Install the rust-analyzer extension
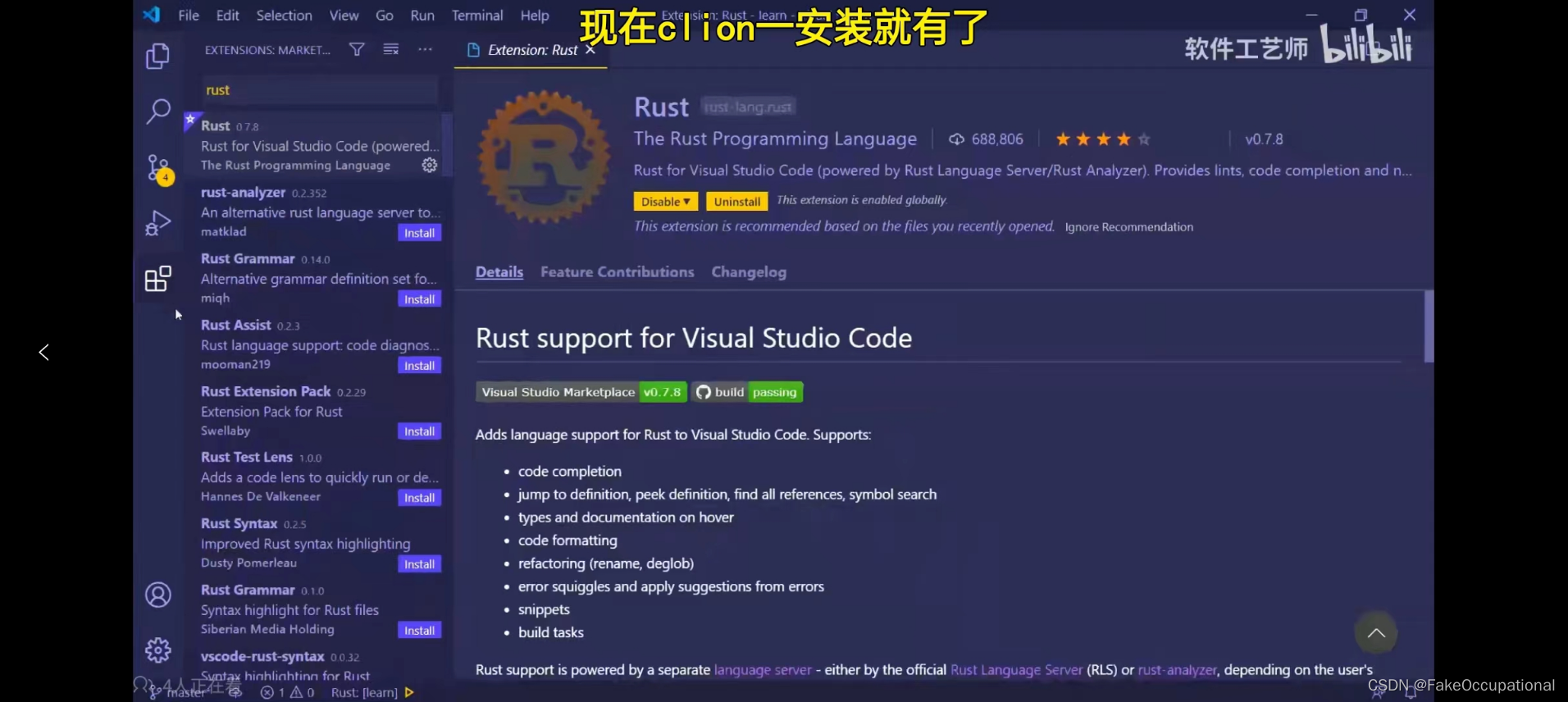This screenshot has height=702, width=1568. (419, 233)
